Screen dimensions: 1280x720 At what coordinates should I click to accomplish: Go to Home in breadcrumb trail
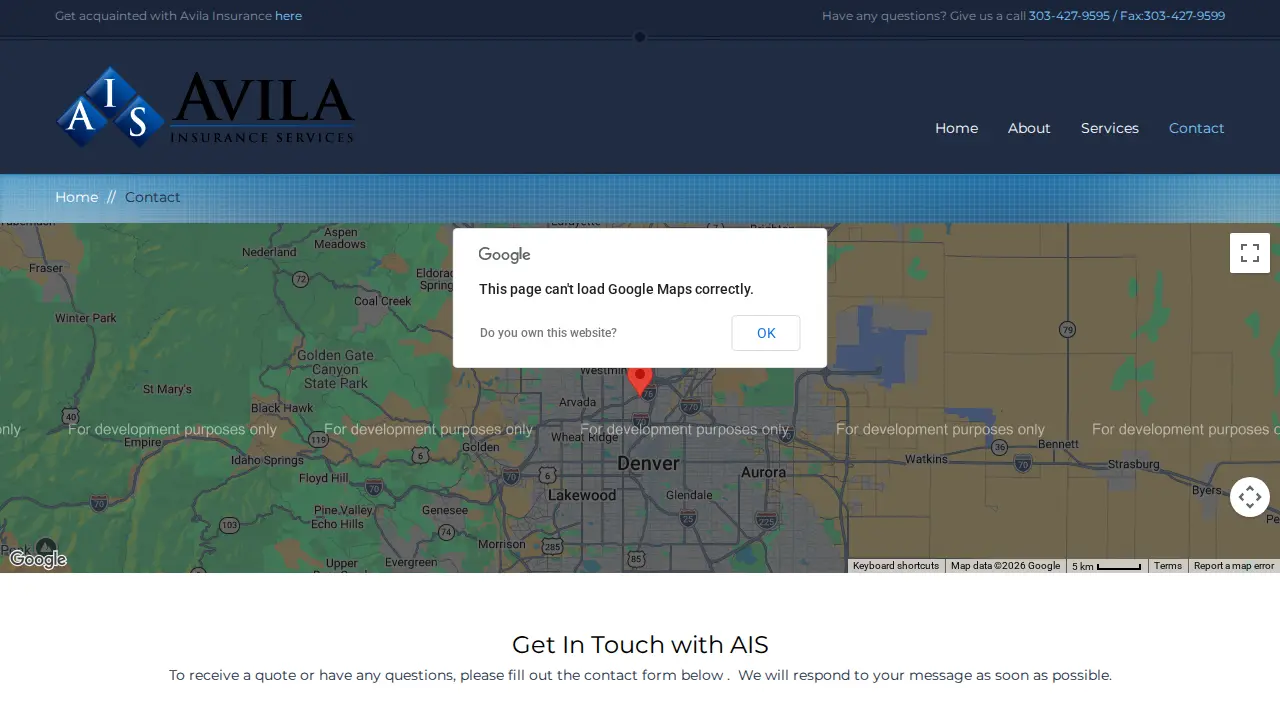[x=76, y=197]
